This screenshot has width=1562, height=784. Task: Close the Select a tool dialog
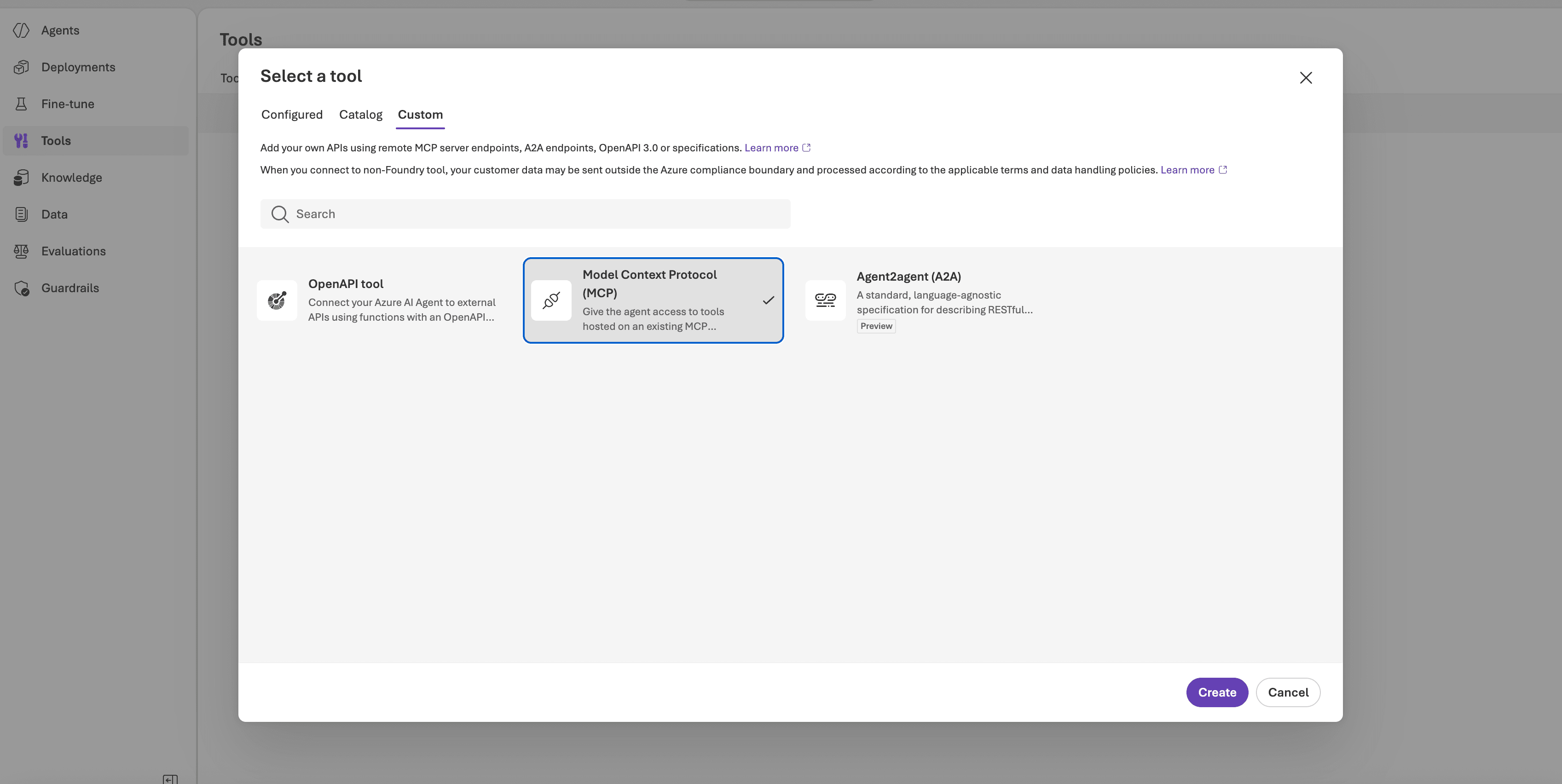[1306, 78]
